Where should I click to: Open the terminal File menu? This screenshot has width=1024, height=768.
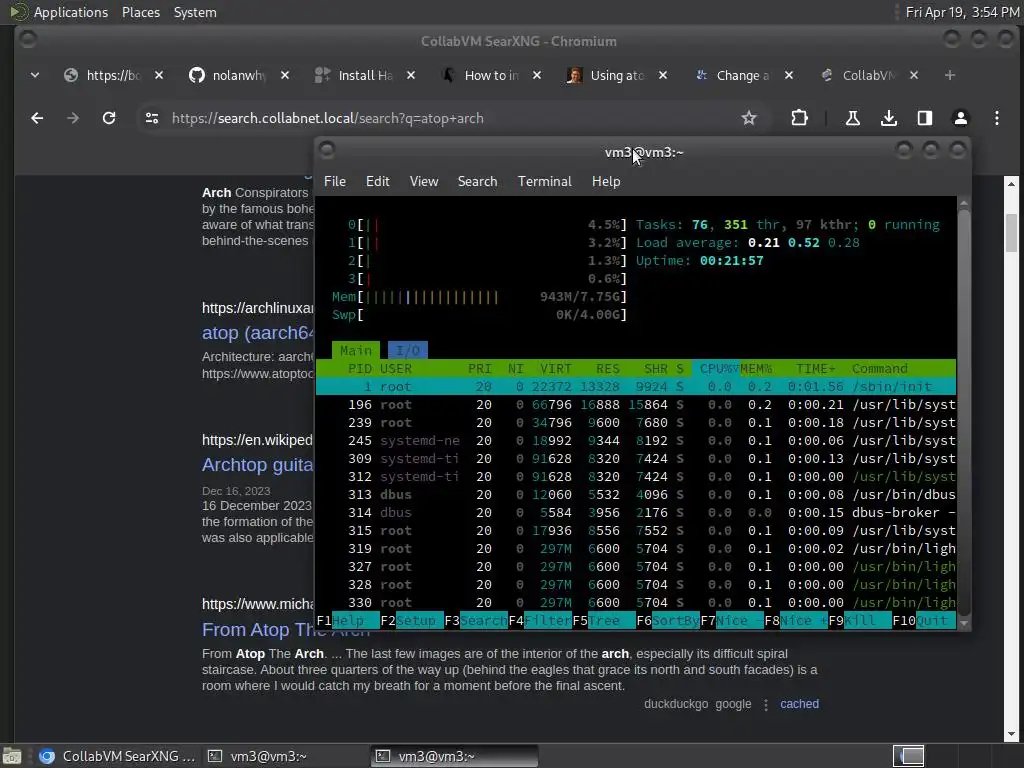pyautogui.click(x=334, y=182)
